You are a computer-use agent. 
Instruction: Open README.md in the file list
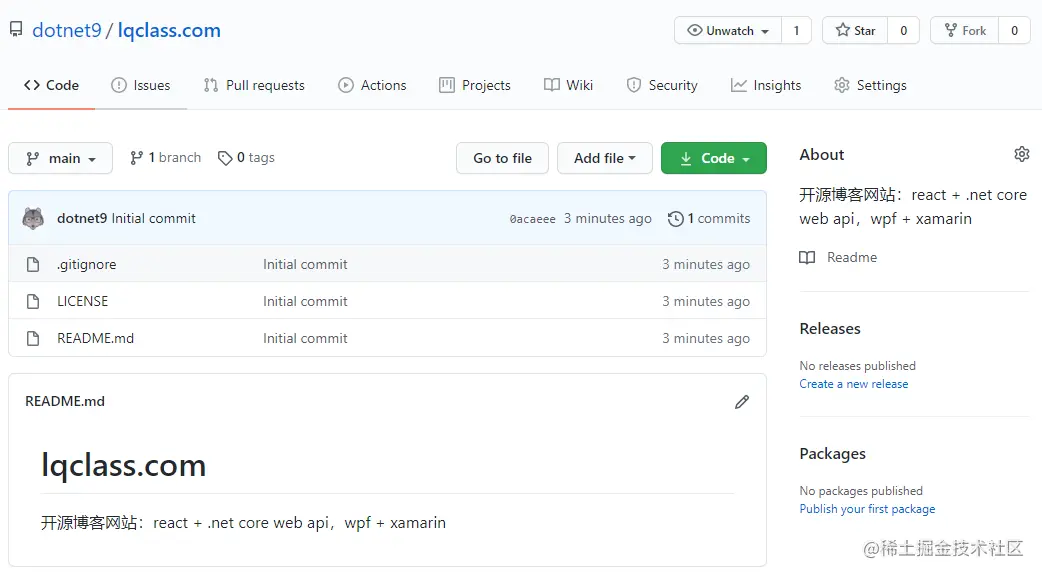tap(96, 338)
